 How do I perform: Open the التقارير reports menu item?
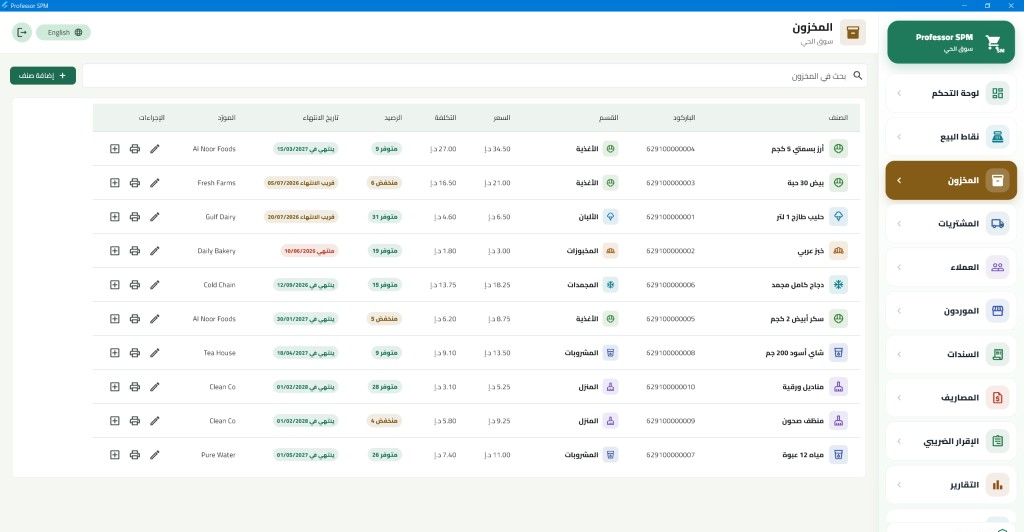[x=951, y=484]
